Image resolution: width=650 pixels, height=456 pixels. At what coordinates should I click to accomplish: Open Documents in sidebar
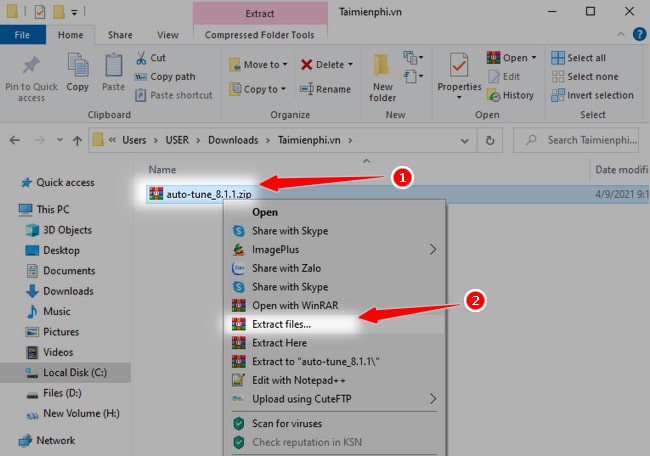(x=61, y=271)
